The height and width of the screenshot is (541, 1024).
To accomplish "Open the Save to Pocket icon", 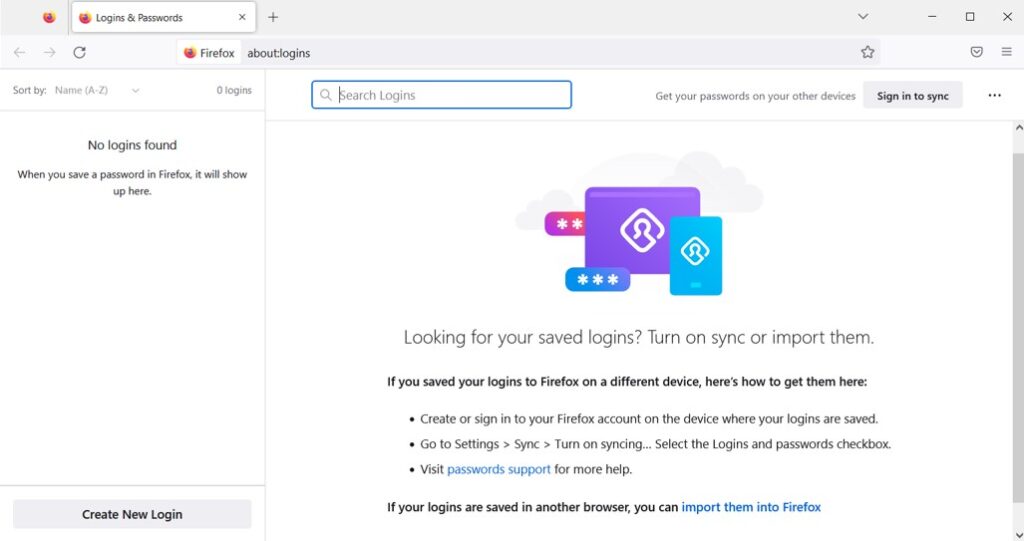I will point(977,53).
